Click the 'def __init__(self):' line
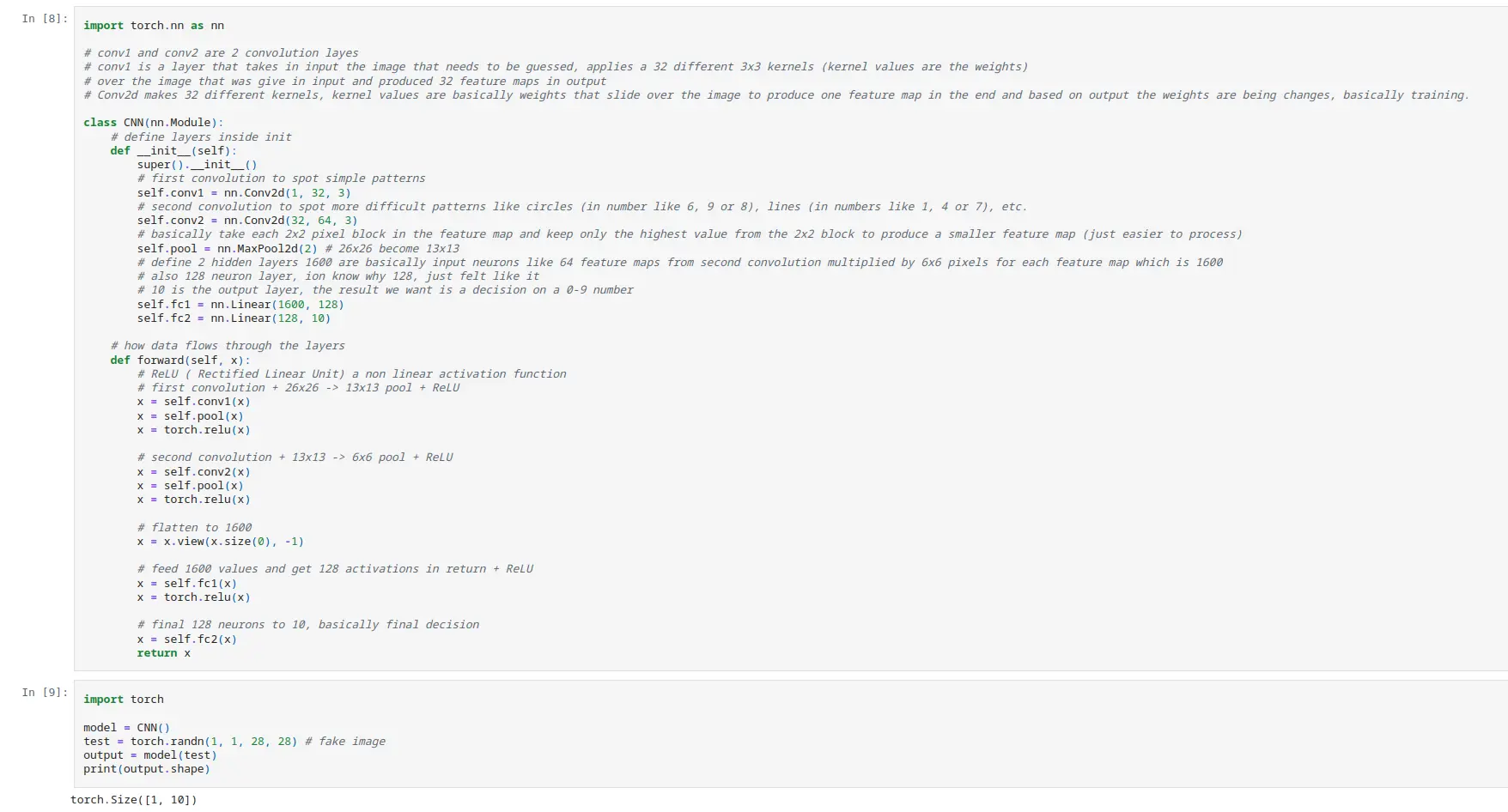The height and width of the screenshot is (812, 1508). 173,151
